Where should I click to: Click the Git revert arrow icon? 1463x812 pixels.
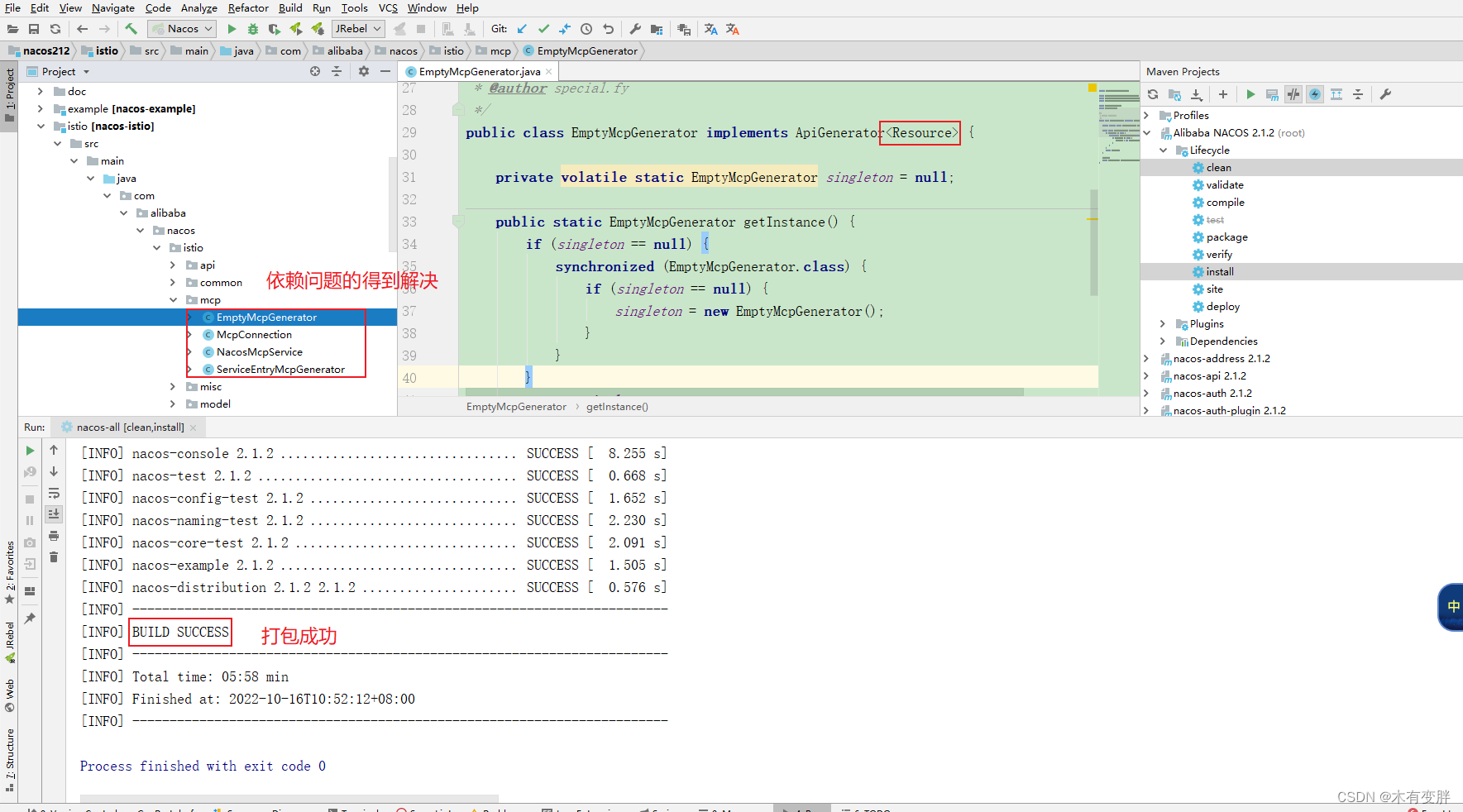tap(608, 29)
